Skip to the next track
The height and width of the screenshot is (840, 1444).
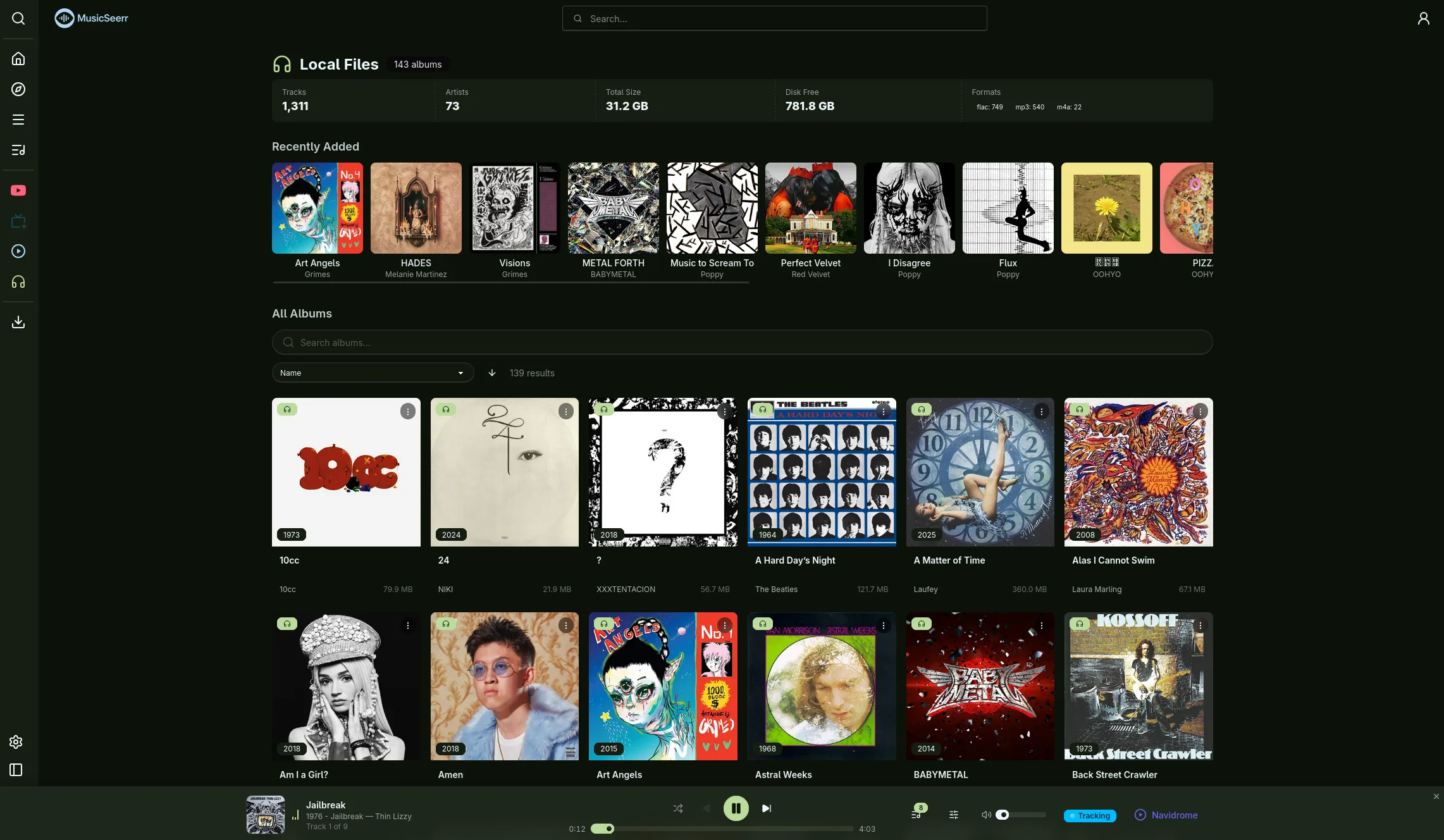(766, 808)
